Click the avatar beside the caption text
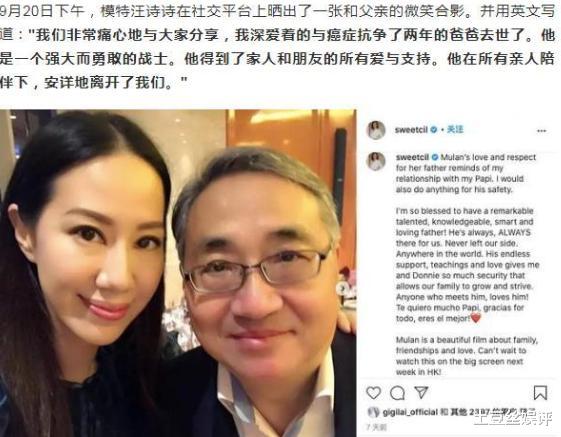The height and width of the screenshot is (437, 561). [x=376, y=161]
